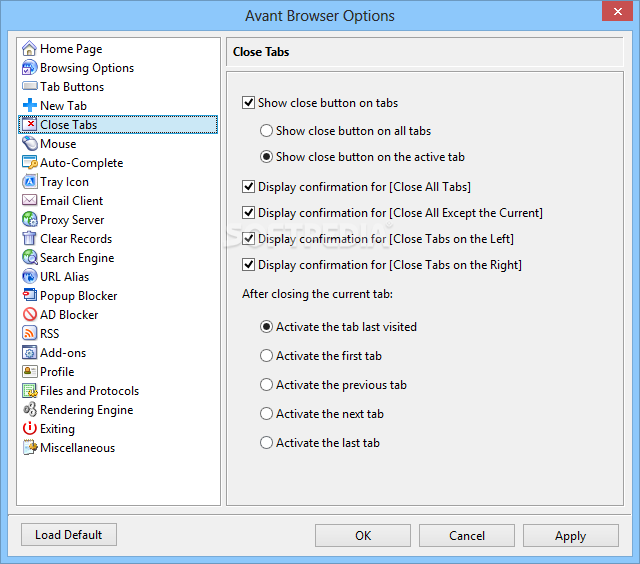Confirm settings with the OK button
640x564 pixels.
pyautogui.click(x=363, y=535)
